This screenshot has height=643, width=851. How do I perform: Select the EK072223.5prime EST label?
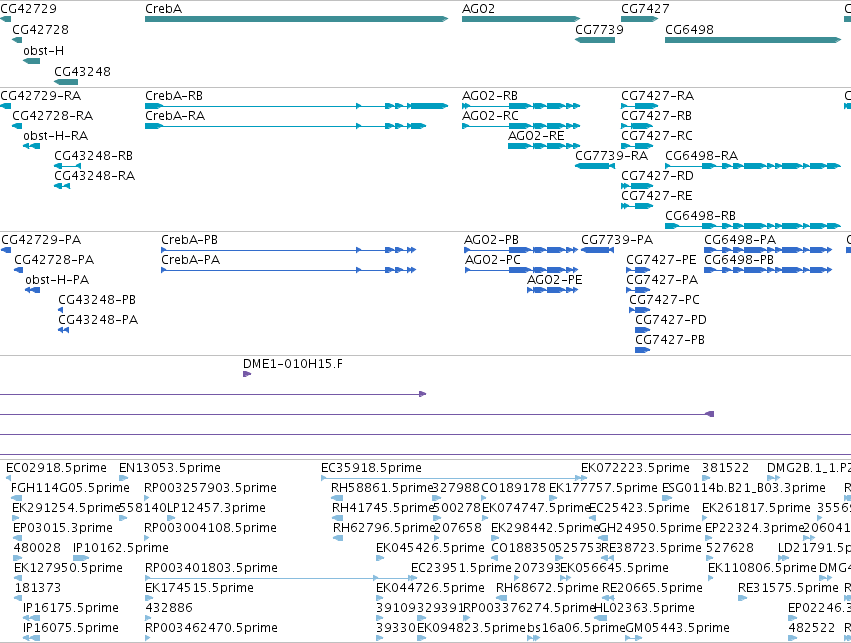click(x=635, y=468)
